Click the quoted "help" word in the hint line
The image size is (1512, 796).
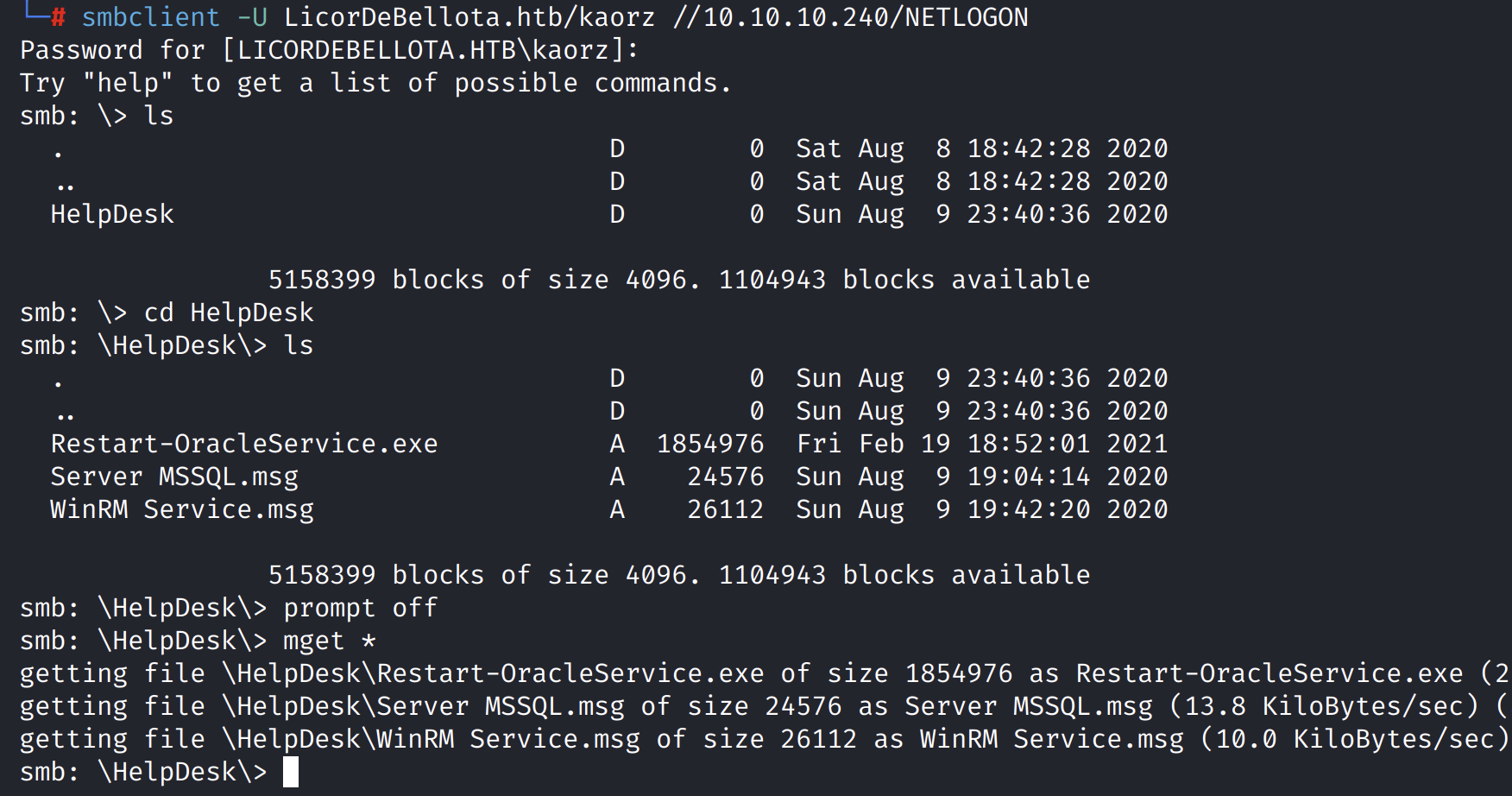pos(128,83)
